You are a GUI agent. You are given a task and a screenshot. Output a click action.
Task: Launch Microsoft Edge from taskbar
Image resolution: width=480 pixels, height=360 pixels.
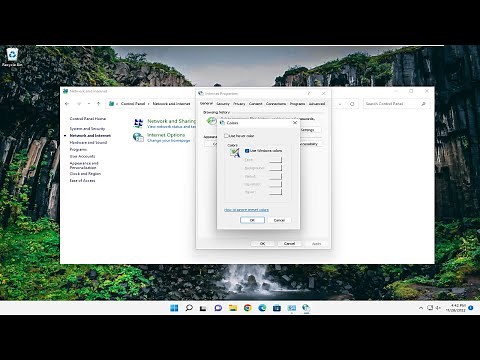(262, 308)
